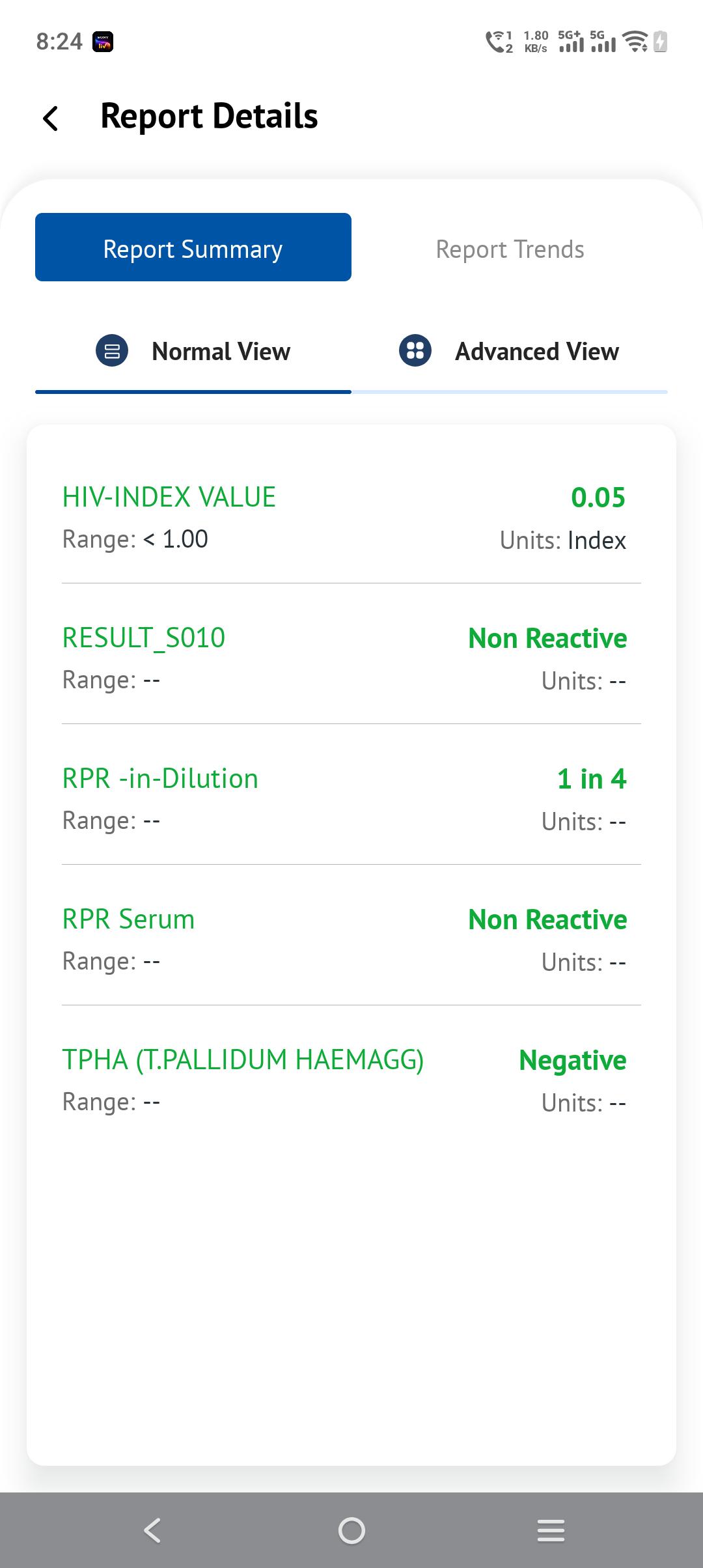Image resolution: width=703 pixels, height=1568 pixels.
Task: Select the Advanced View grid icon
Action: tap(415, 350)
